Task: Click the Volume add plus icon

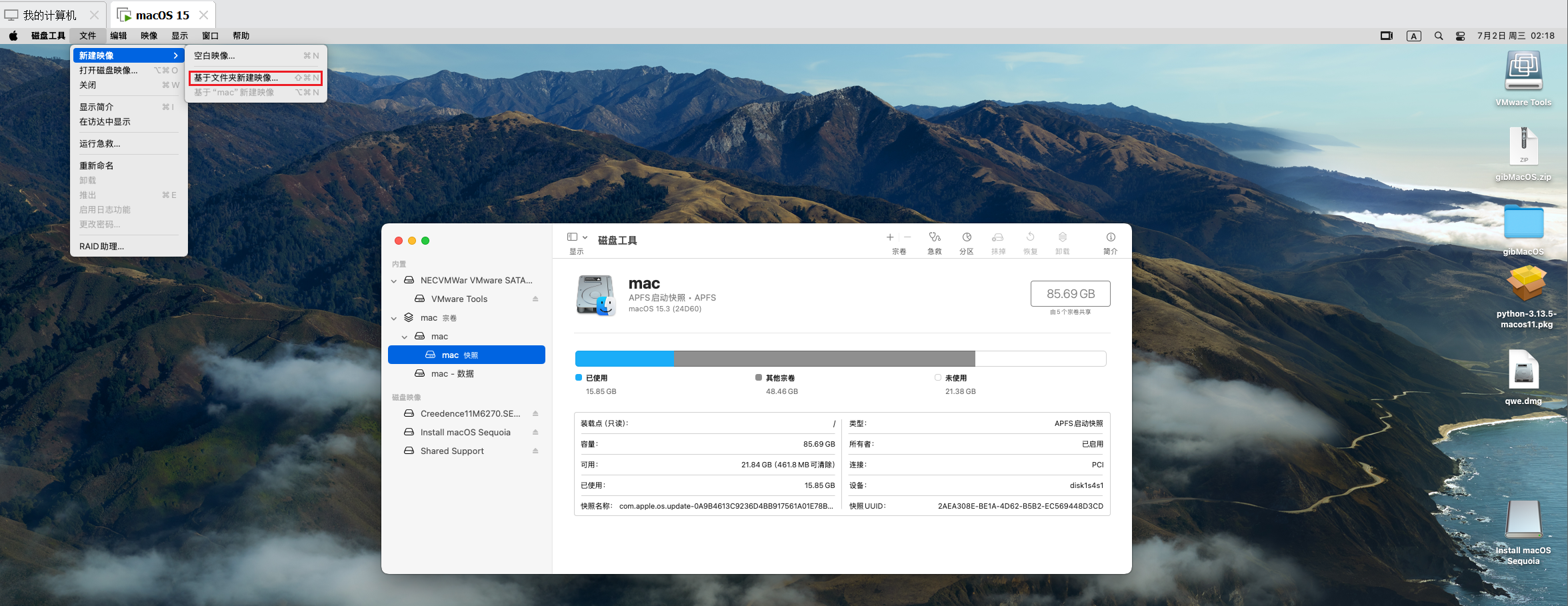Action: pos(890,237)
